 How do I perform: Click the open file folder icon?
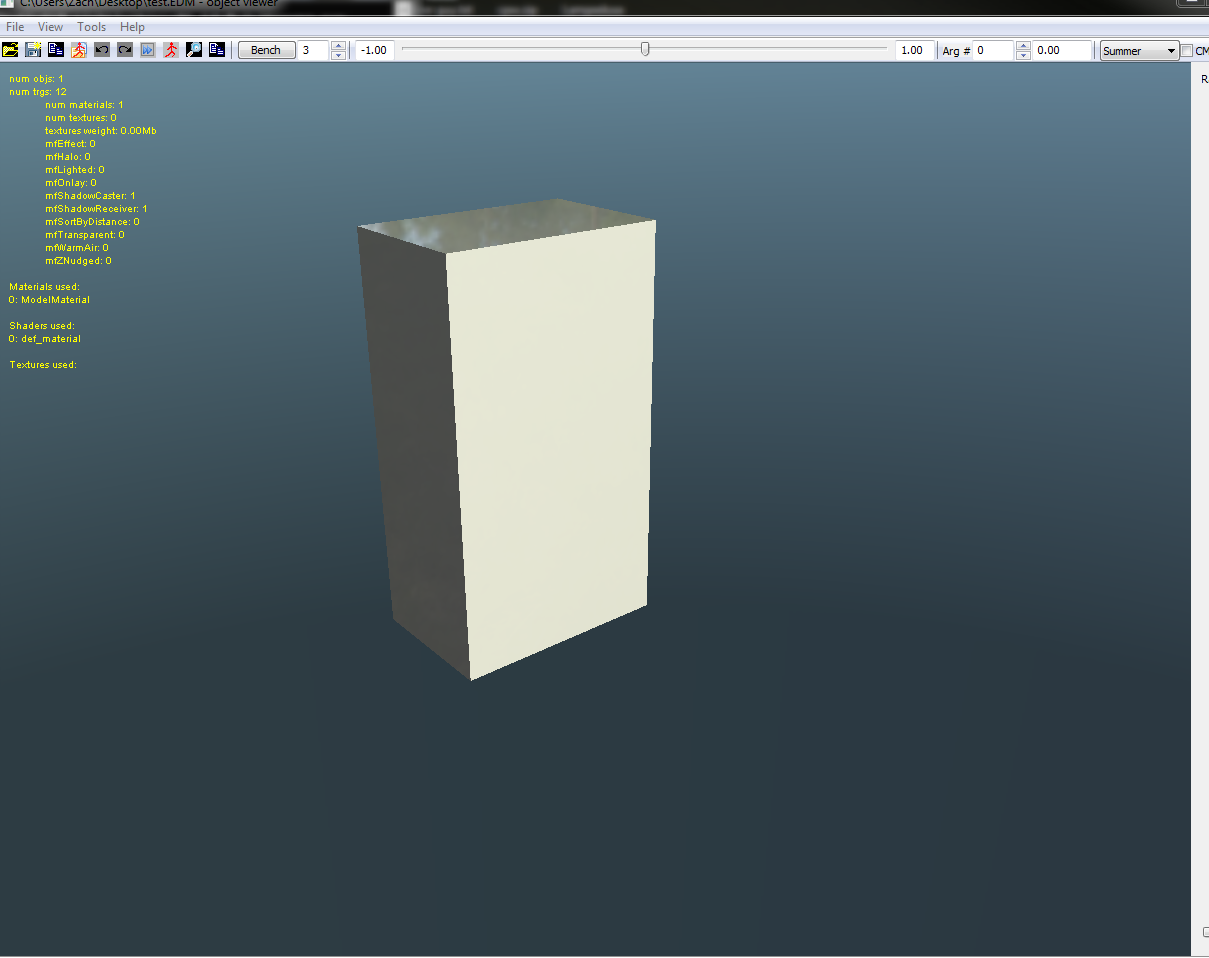click(x=10, y=50)
